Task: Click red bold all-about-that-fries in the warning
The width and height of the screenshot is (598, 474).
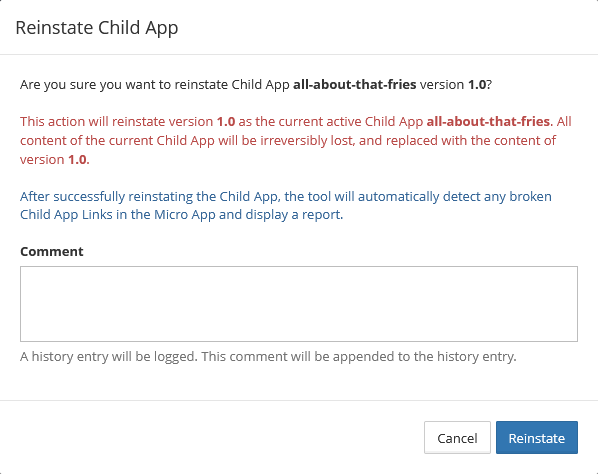Action: click(488, 122)
